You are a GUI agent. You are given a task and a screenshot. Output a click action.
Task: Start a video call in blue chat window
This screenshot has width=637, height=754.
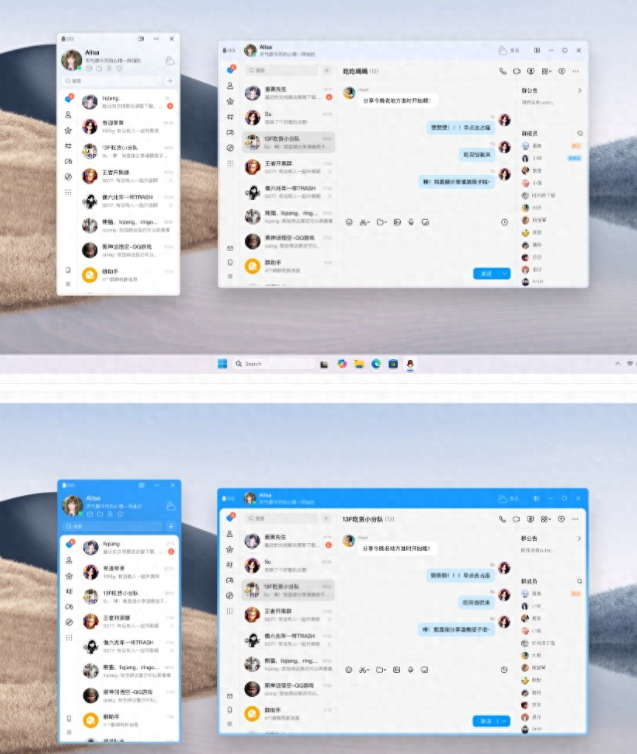pos(516,519)
